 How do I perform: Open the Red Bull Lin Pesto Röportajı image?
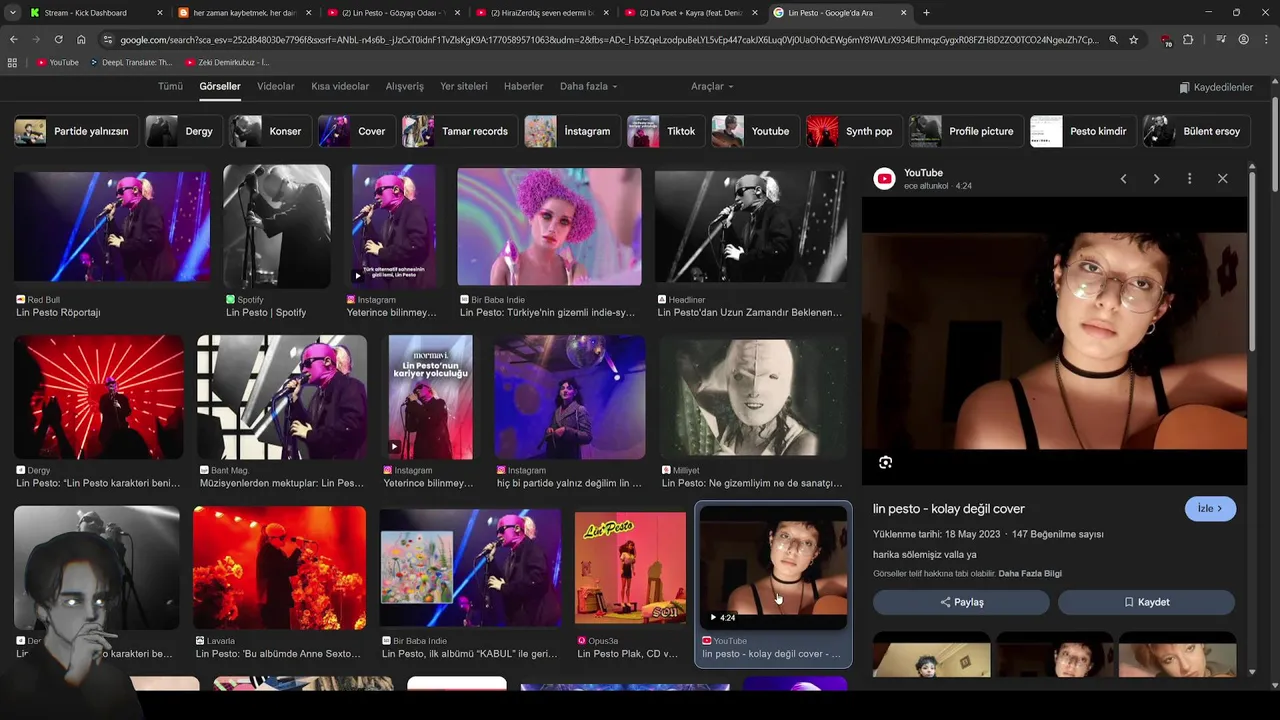coord(112,226)
